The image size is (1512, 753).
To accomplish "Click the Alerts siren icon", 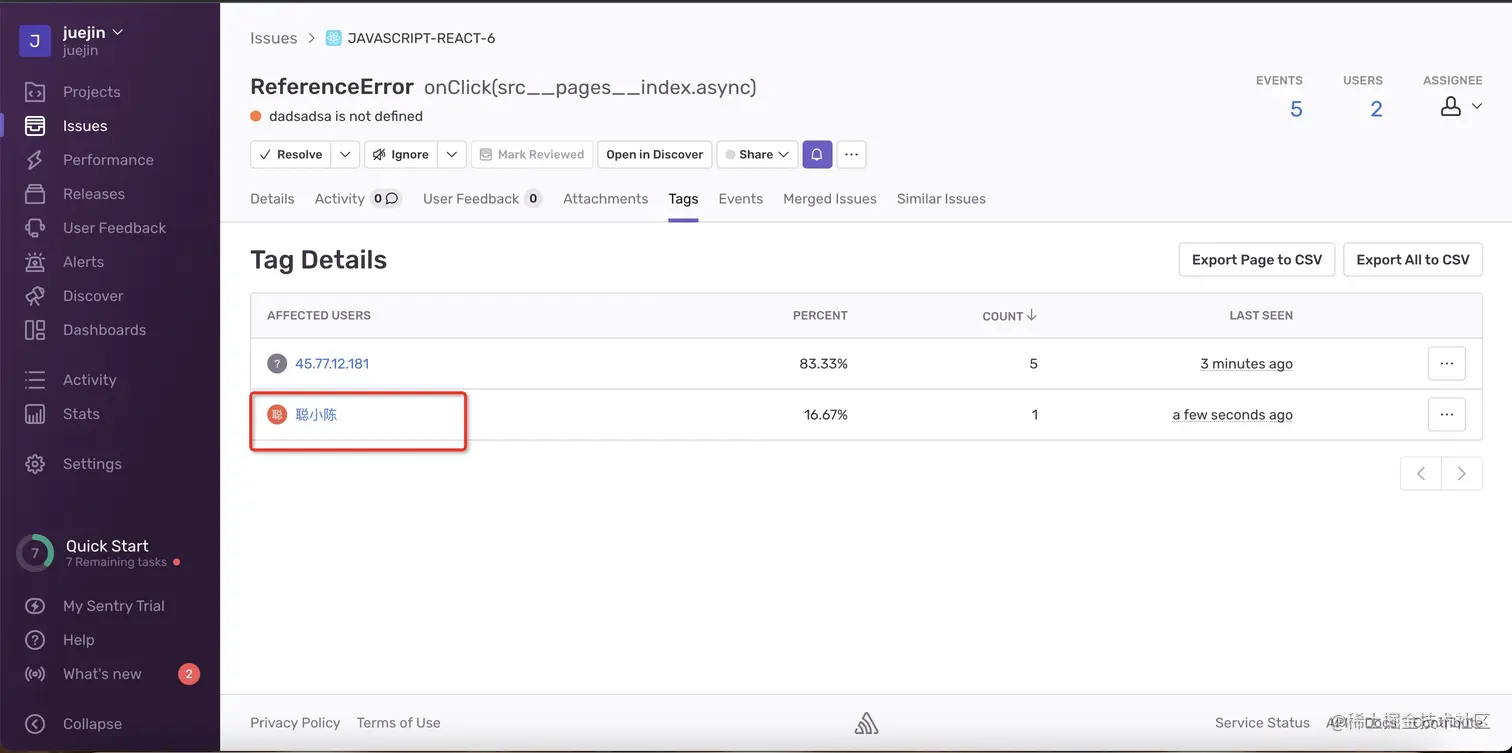I will coord(35,262).
